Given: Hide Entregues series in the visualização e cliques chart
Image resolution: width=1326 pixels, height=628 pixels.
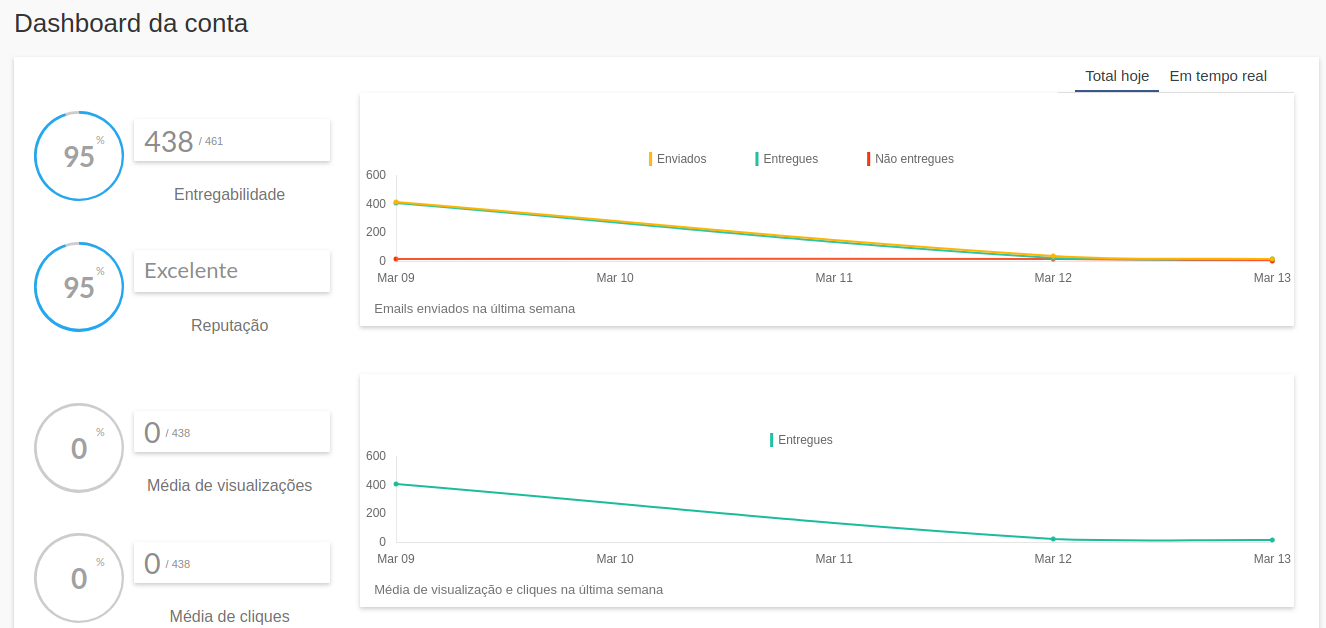Looking at the screenshot, I should pyautogui.click(x=804, y=440).
